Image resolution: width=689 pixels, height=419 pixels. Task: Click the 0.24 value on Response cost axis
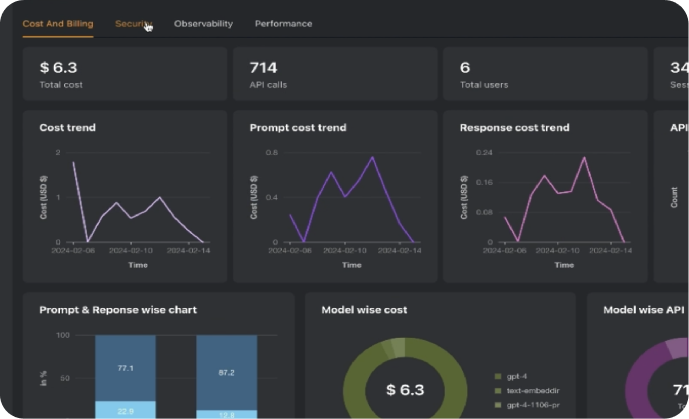(x=484, y=152)
